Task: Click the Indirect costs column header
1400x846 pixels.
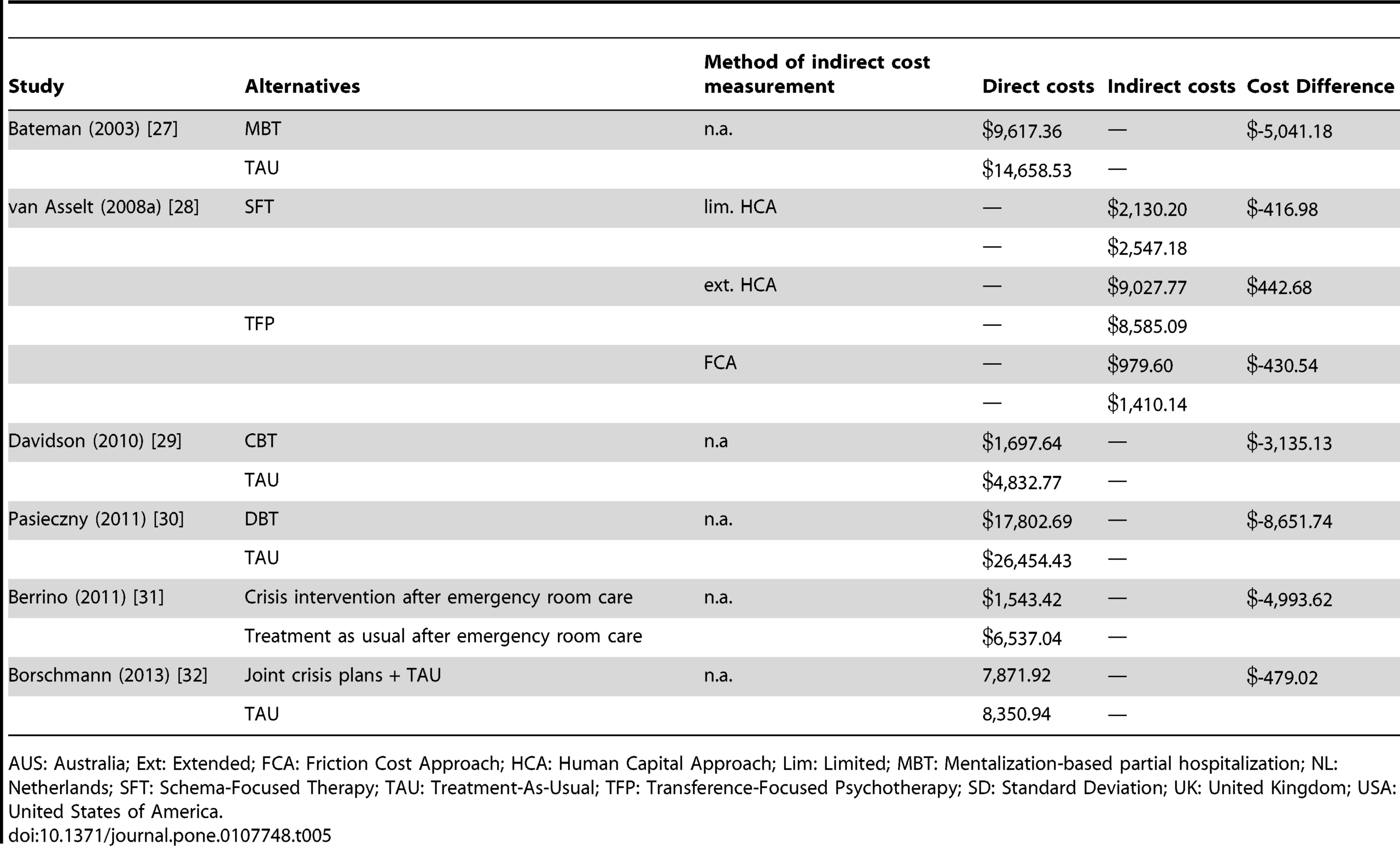Action: click(x=1171, y=86)
